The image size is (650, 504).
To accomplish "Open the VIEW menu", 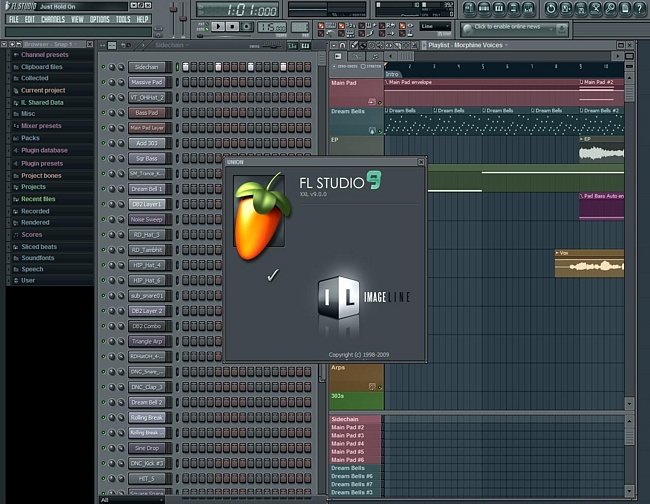I will 77,19.
